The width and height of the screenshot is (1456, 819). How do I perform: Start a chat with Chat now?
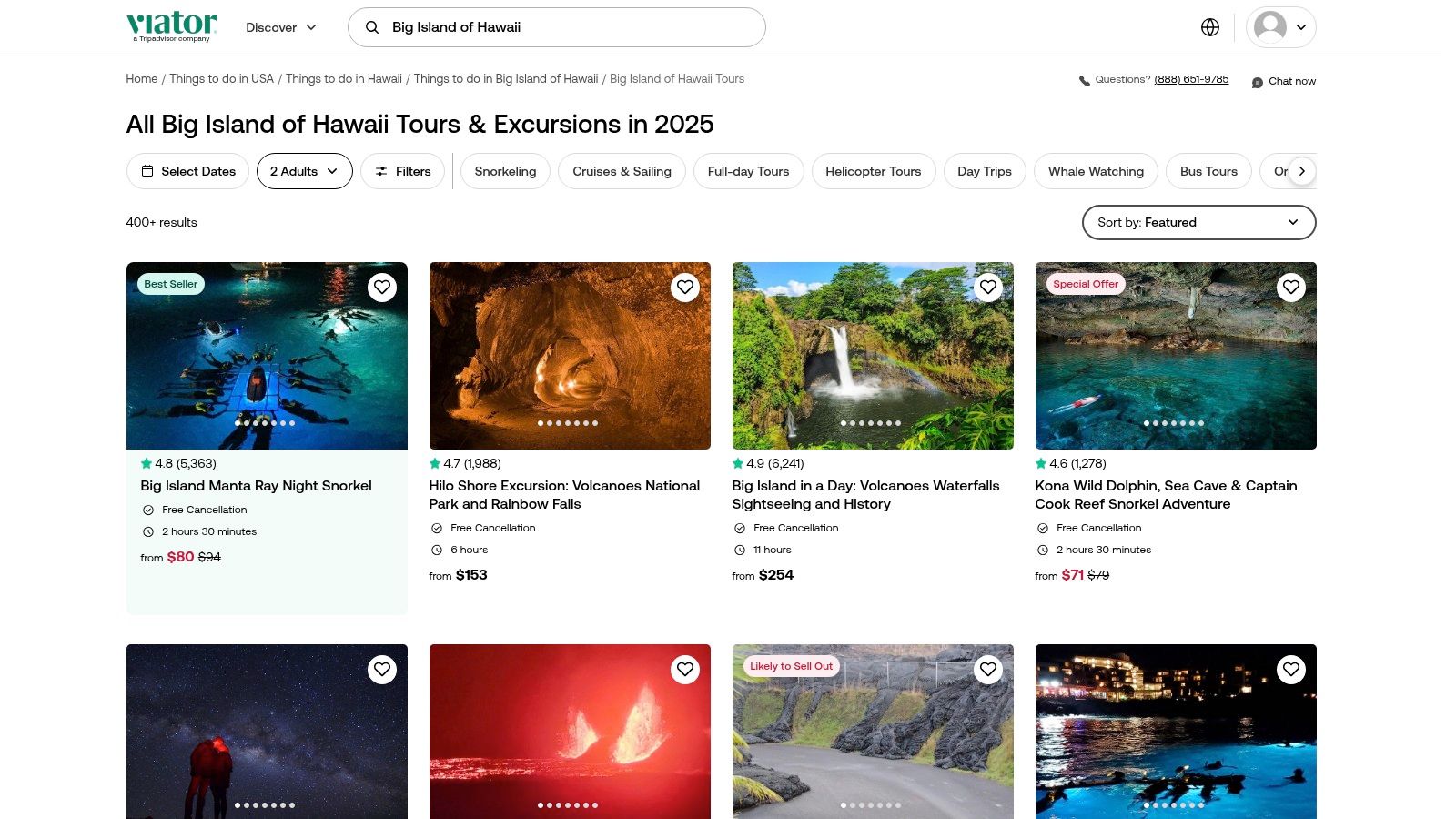[x=1292, y=82]
